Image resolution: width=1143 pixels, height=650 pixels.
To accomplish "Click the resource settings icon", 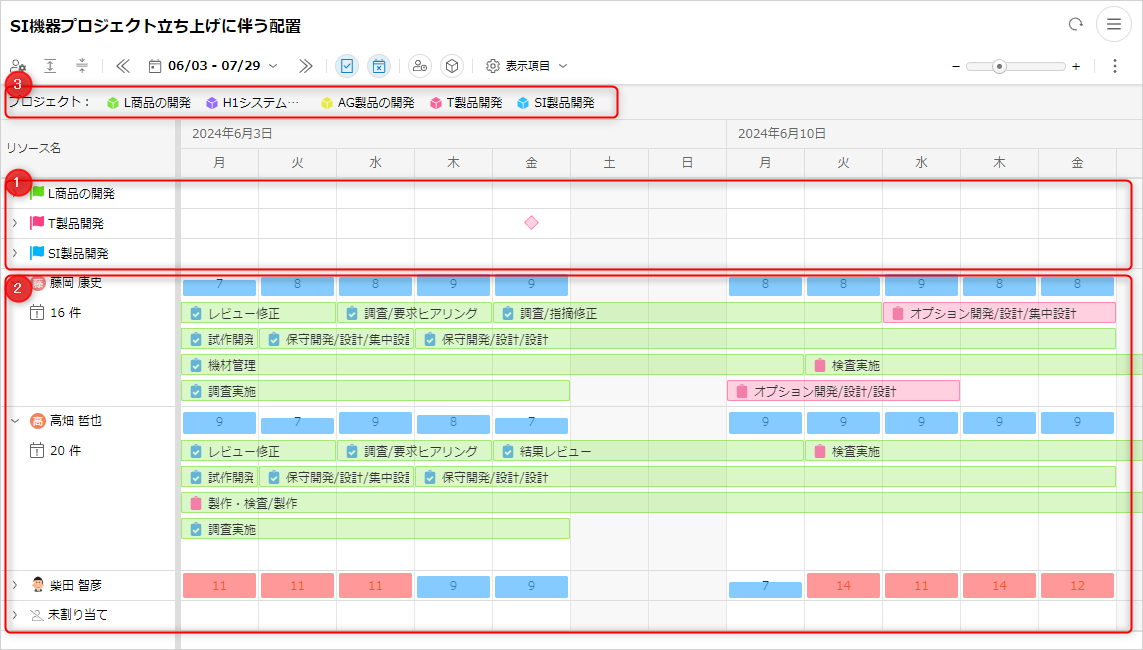I will click(18, 66).
